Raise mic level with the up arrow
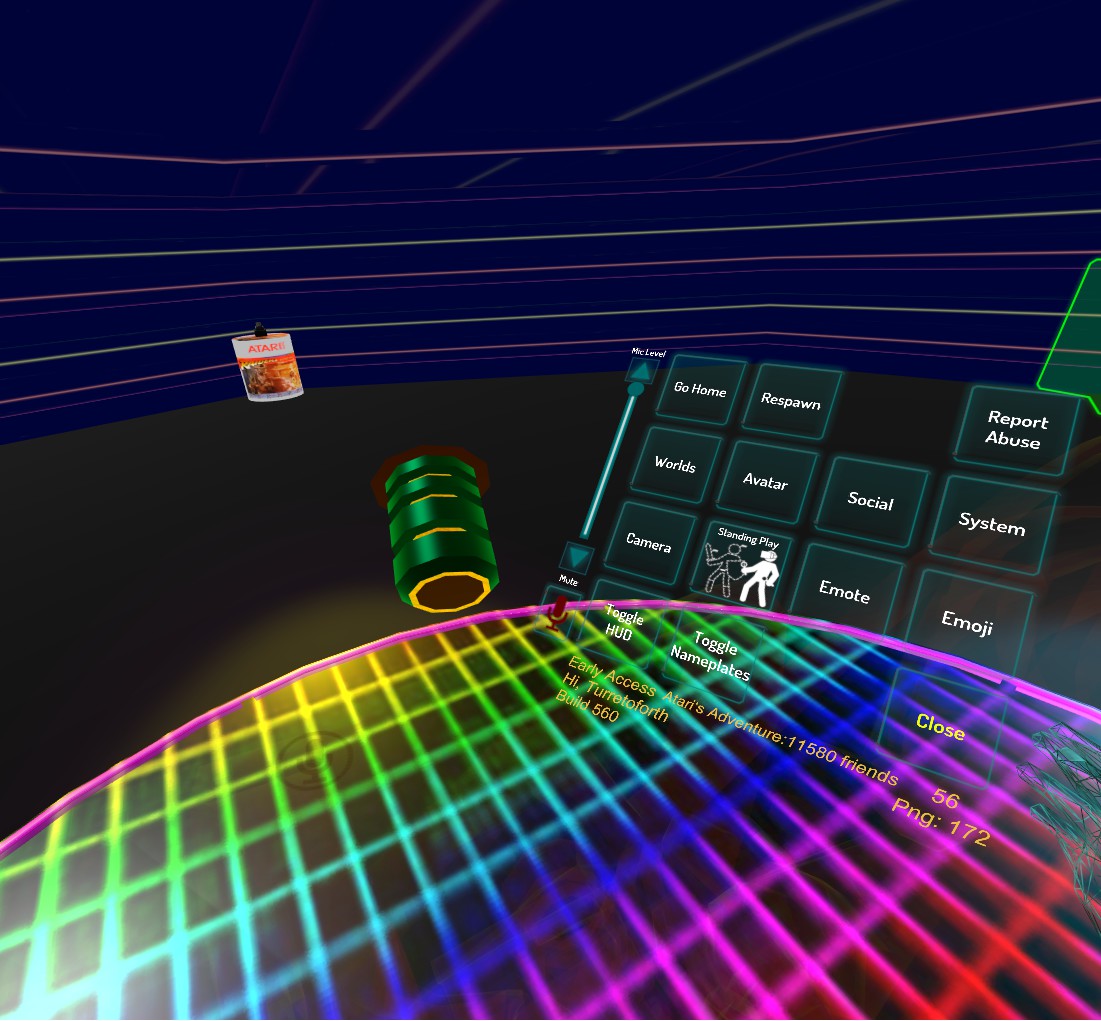 pyautogui.click(x=642, y=369)
